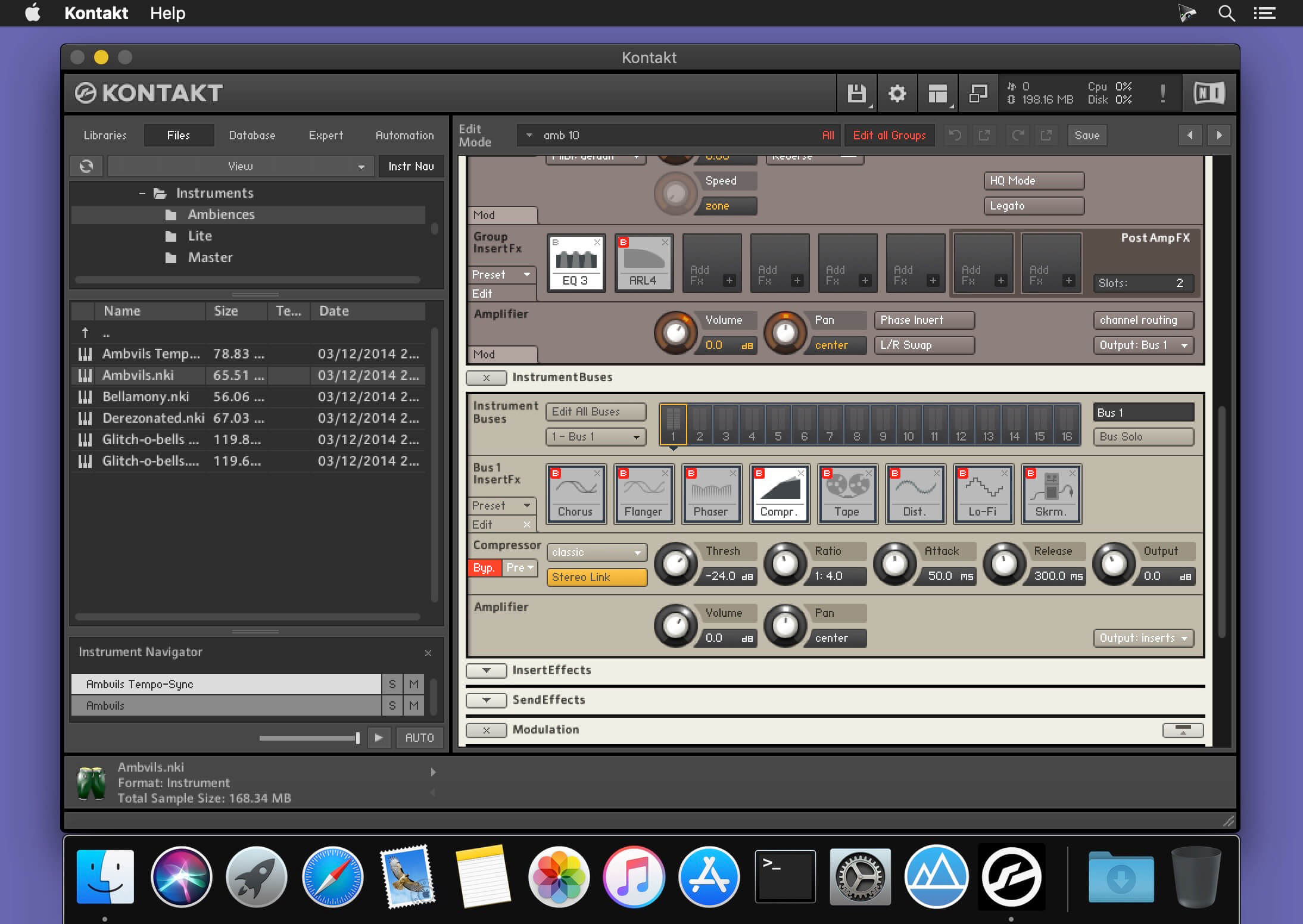Select the Chorus bus effect

[x=576, y=494]
